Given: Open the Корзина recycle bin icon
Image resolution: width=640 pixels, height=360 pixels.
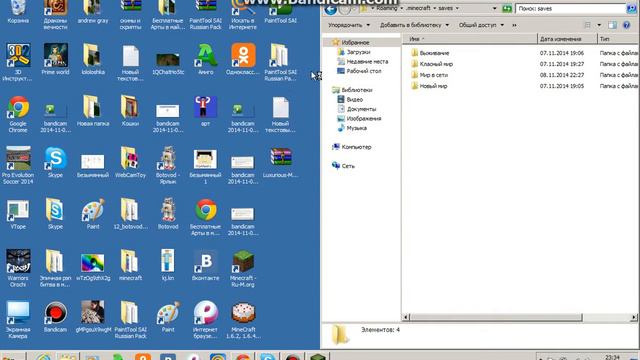Looking at the screenshot, I should coord(18,11).
